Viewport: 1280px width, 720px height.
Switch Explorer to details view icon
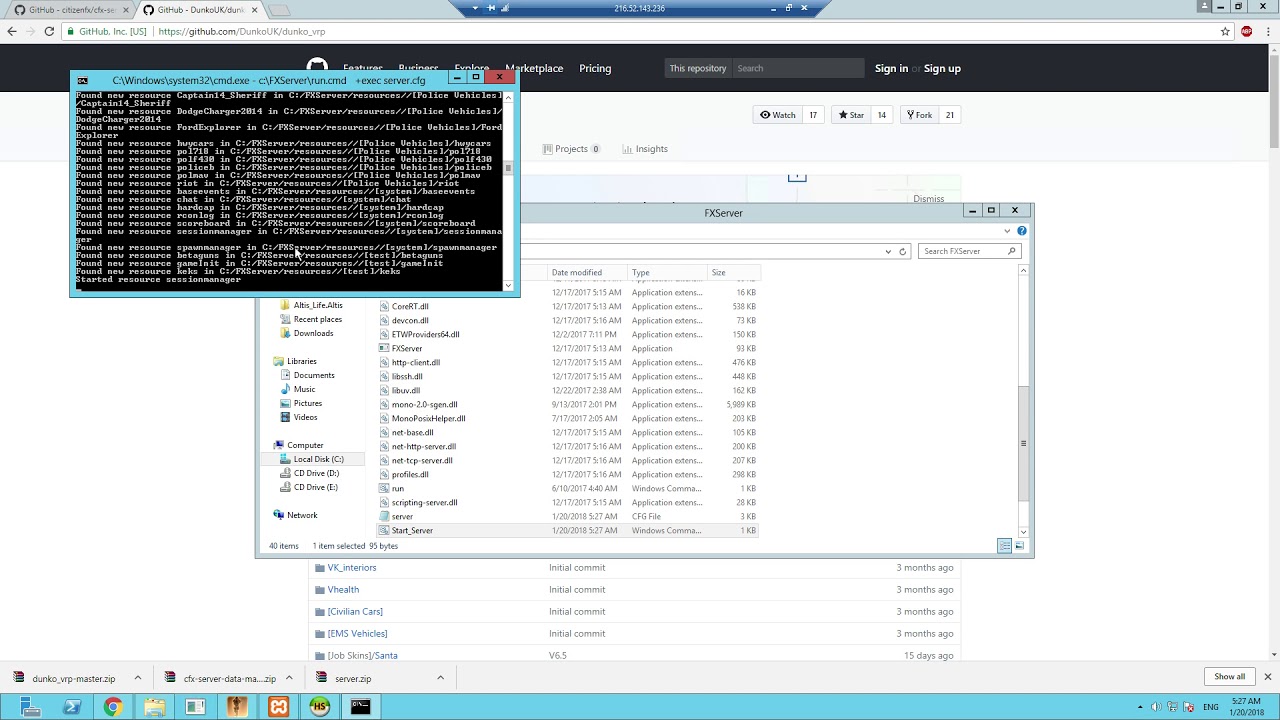click(x=1005, y=545)
